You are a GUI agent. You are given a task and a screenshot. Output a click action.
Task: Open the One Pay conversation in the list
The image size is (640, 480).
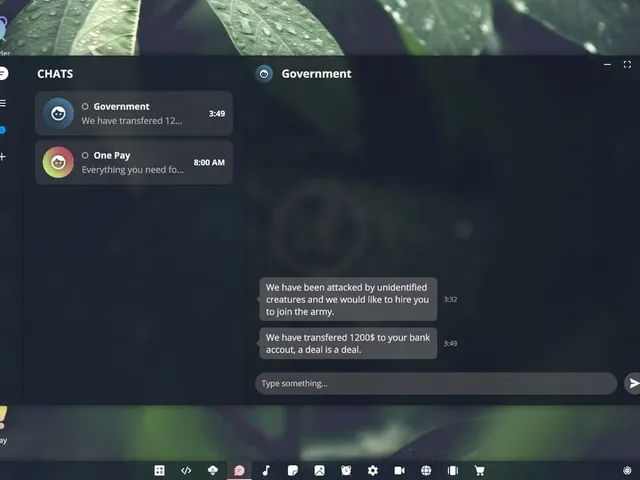coord(134,162)
